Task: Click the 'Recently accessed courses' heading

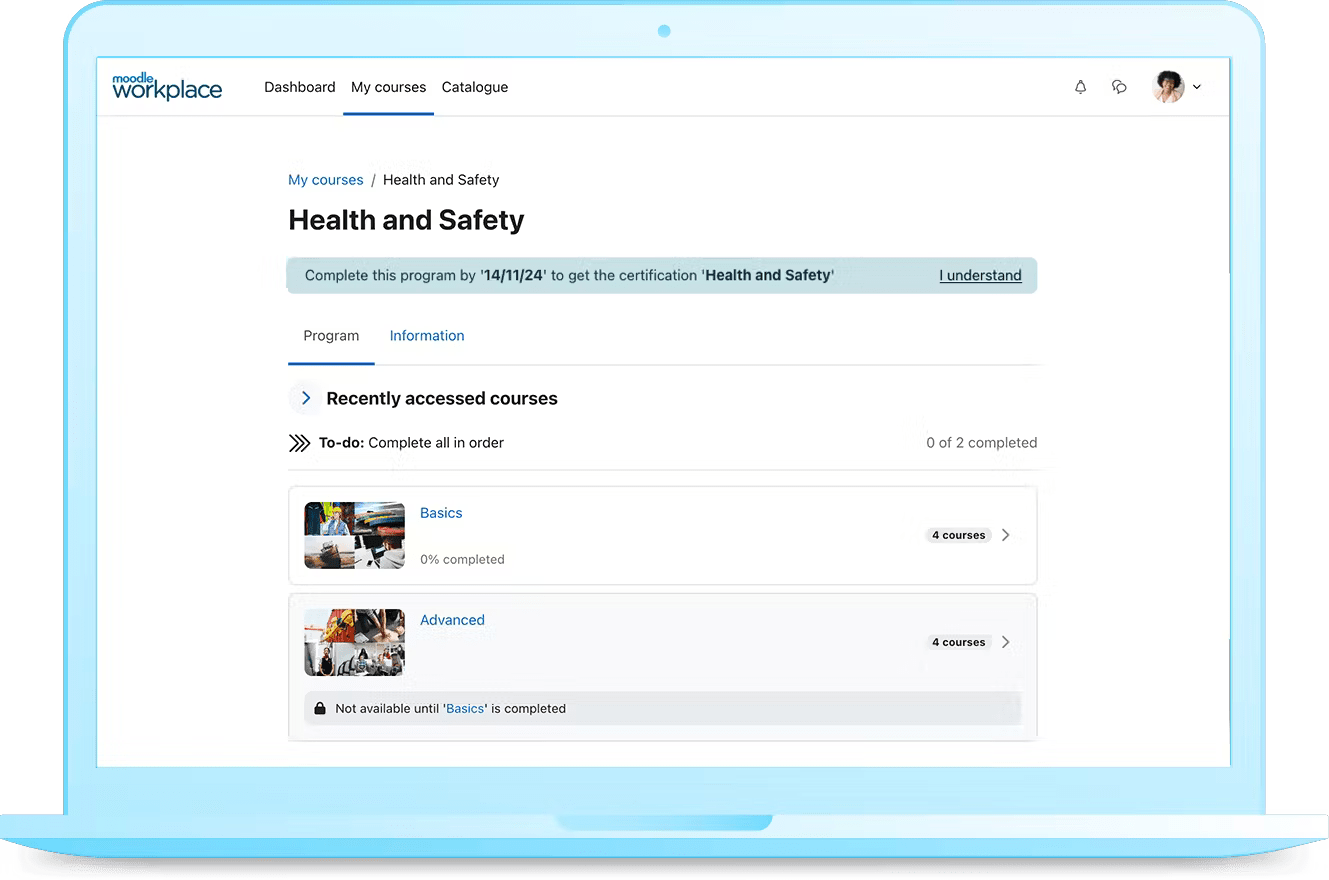Action: (x=442, y=398)
